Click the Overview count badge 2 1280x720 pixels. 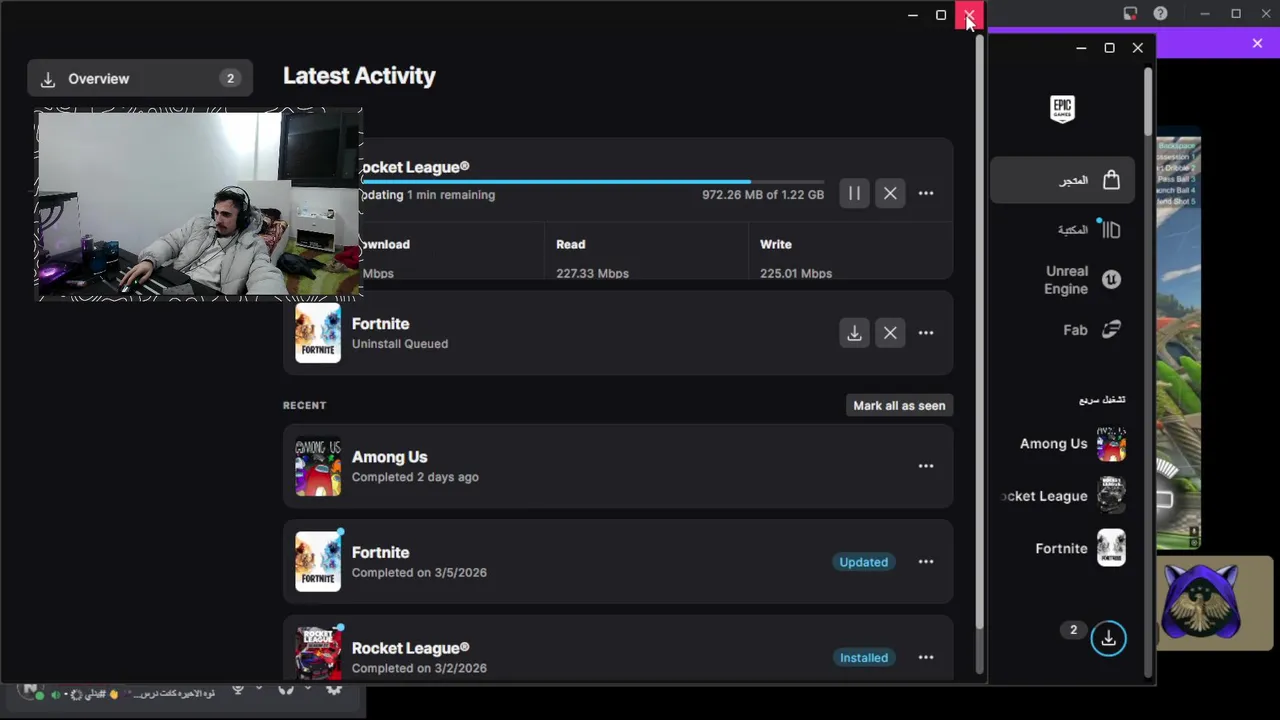point(230,79)
